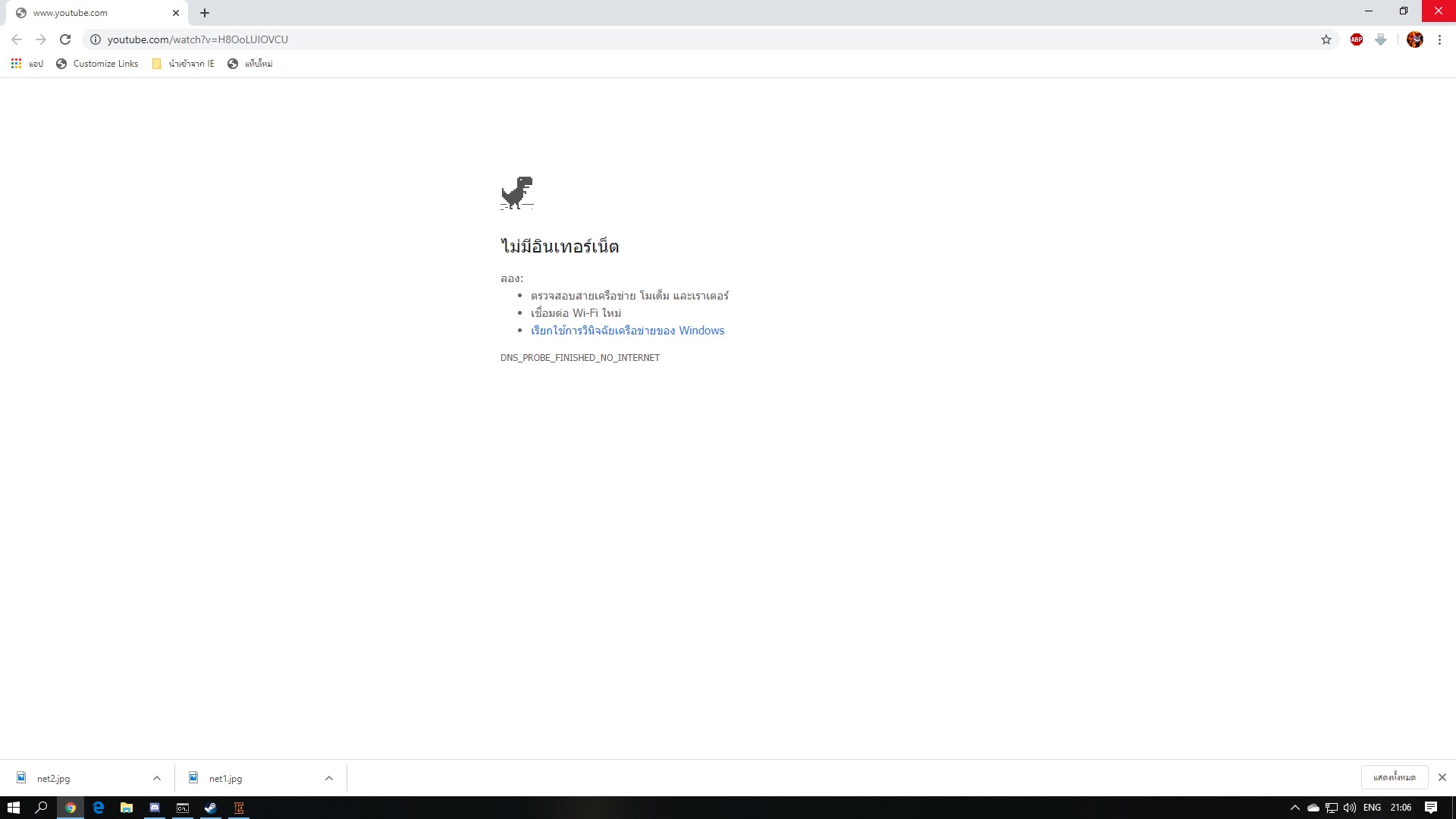
Task: Open Steam from the taskbar
Action: coord(211,808)
